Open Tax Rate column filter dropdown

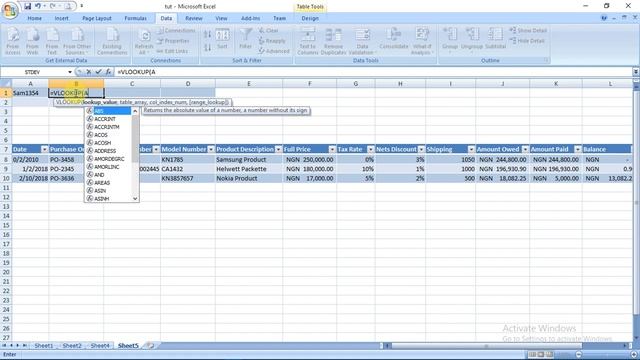pyautogui.click(x=371, y=149)
